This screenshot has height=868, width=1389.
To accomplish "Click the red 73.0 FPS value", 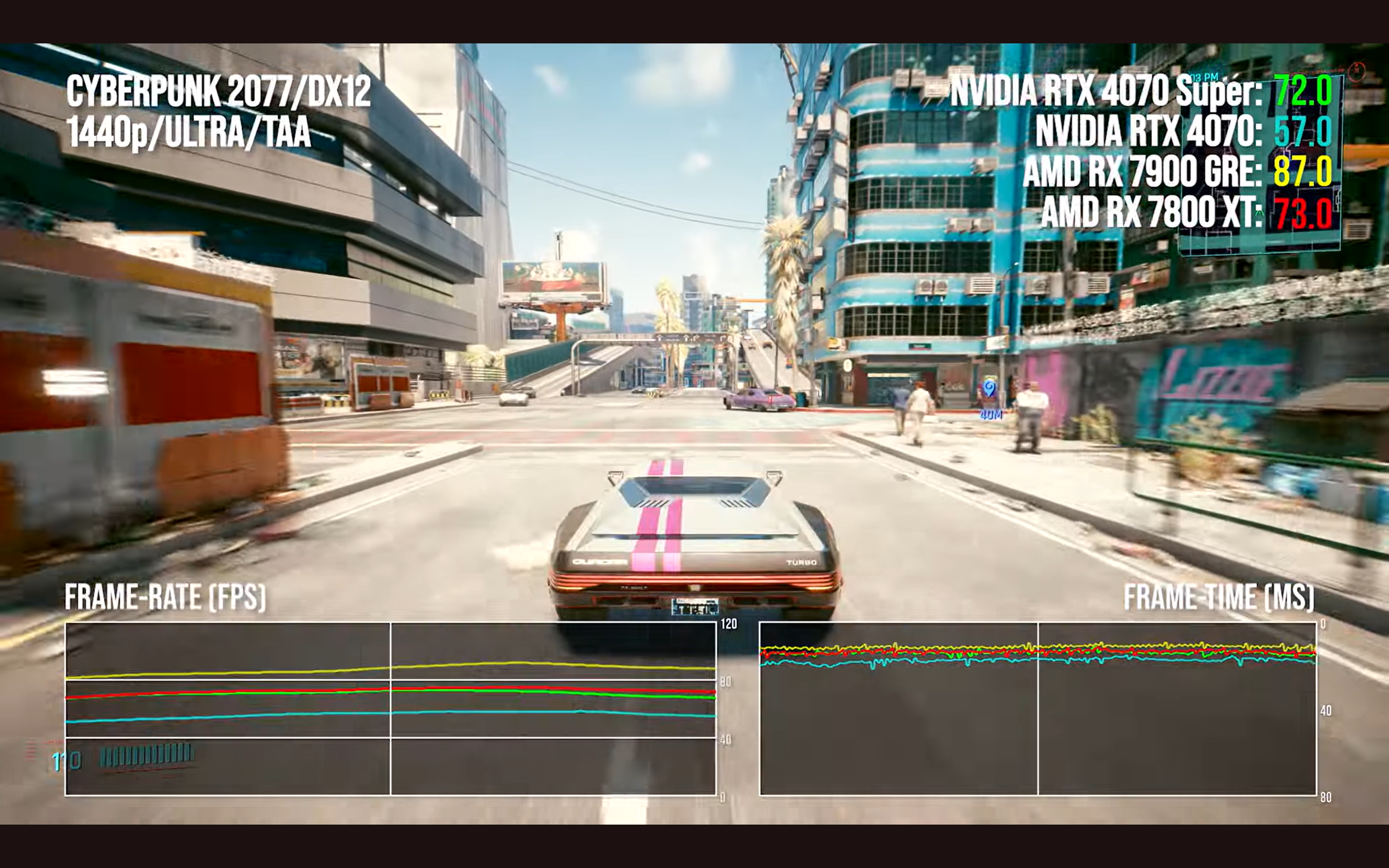I will click(1304, 213).
